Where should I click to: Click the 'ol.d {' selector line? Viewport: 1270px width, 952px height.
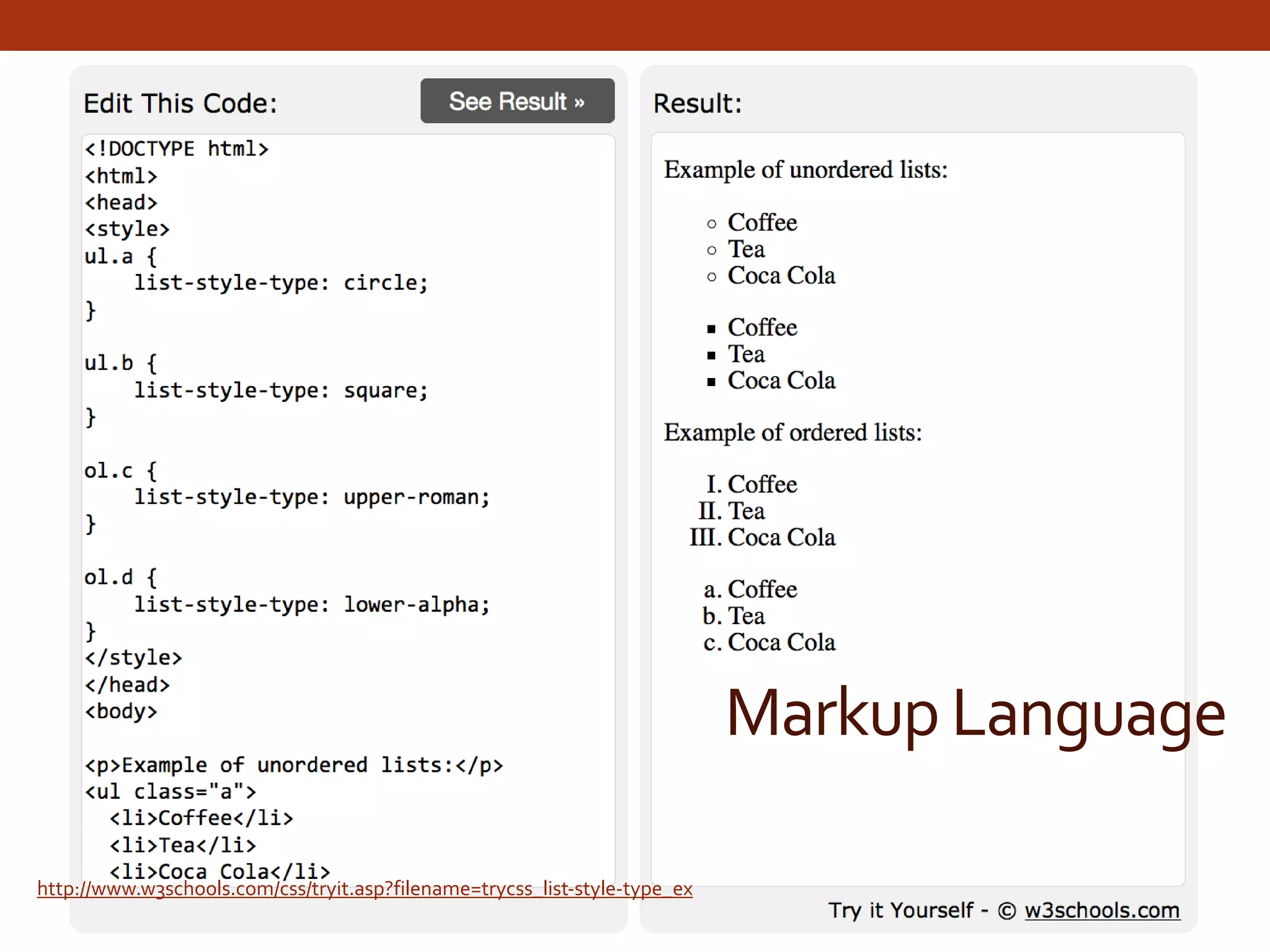click(x=121, y=578)
